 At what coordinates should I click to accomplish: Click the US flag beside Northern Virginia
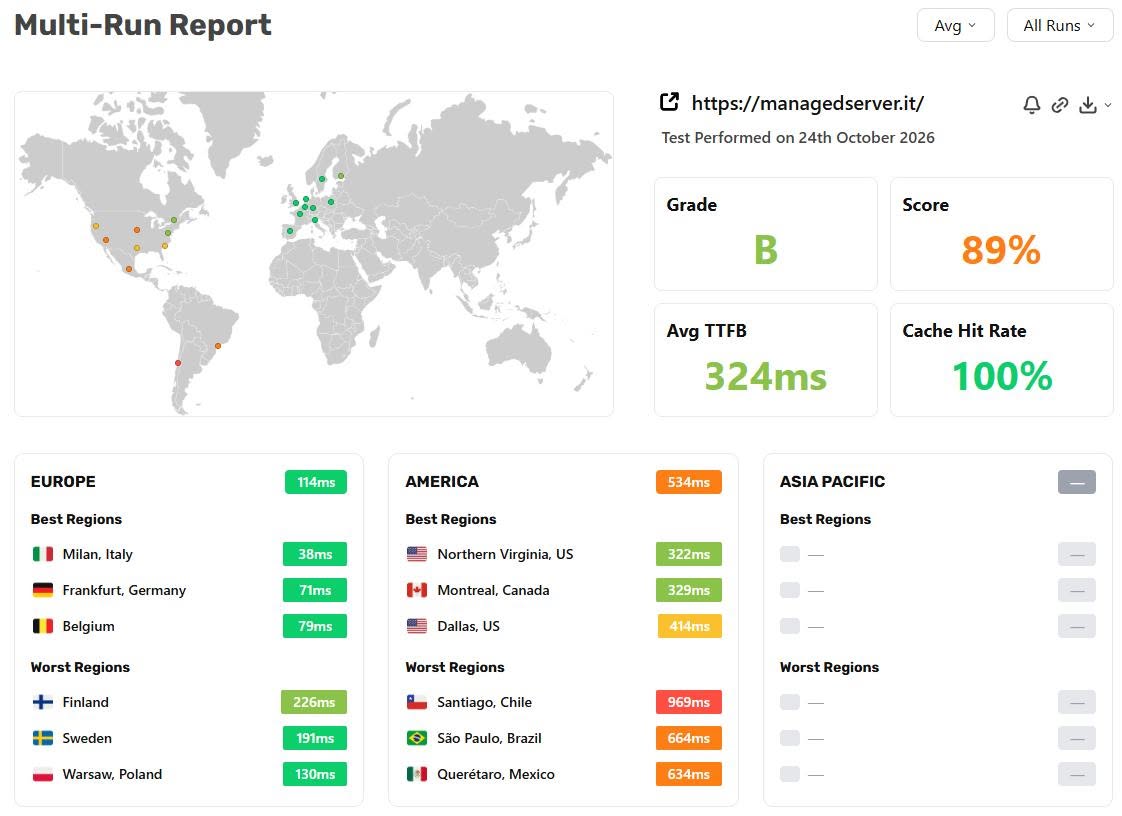click(416, 554)
